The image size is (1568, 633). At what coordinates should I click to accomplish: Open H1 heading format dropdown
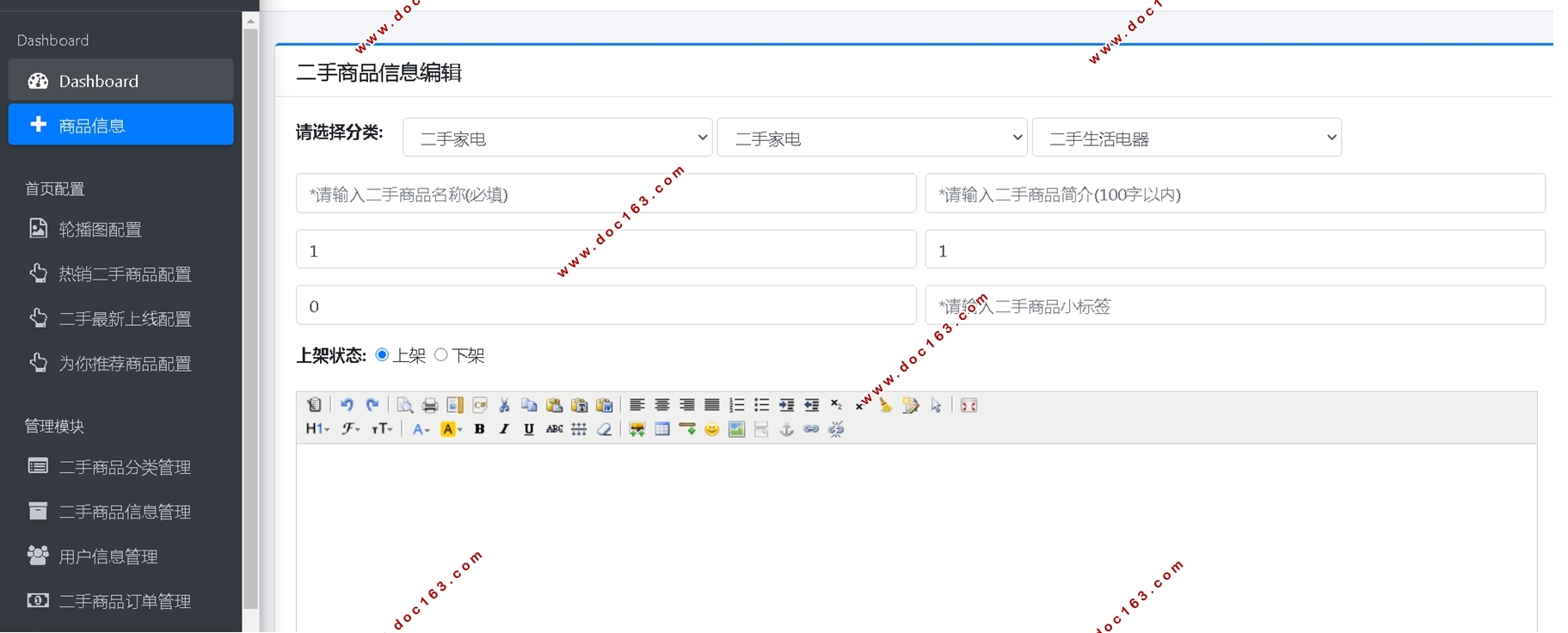(317, 429)
